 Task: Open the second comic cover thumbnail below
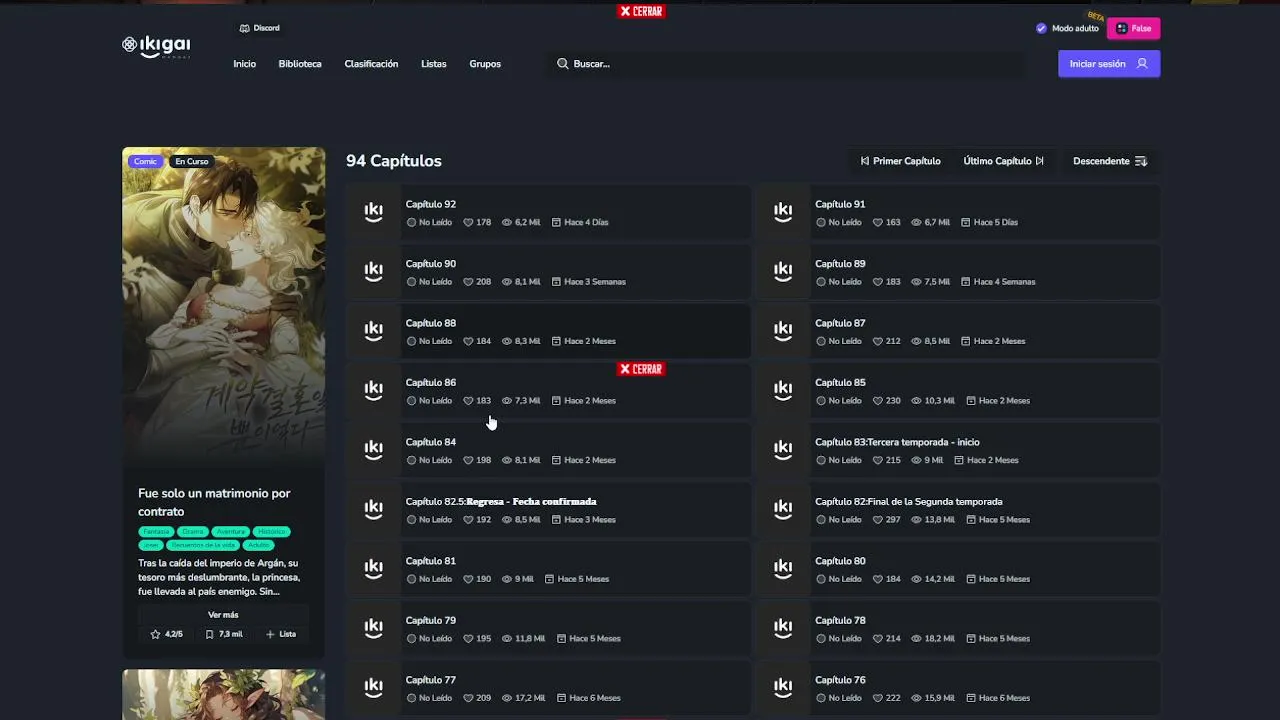pos(224,695)
